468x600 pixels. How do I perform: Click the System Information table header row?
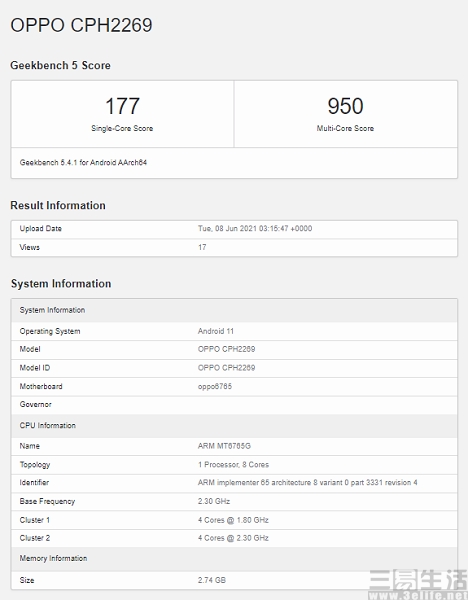234,310
